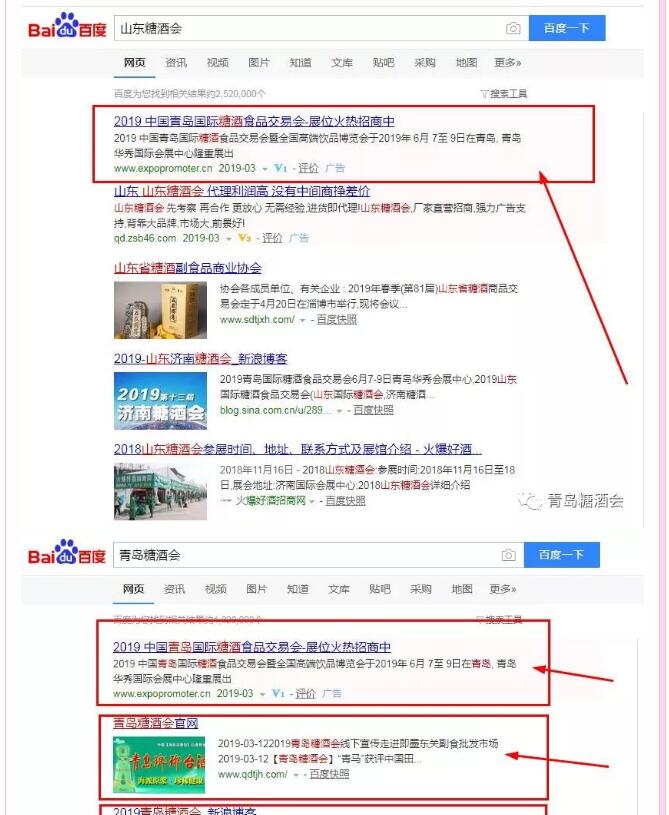Click the 搜索工具 filter in the top results
The width and height of the screenshot is (669, 815).
[504, 94]
